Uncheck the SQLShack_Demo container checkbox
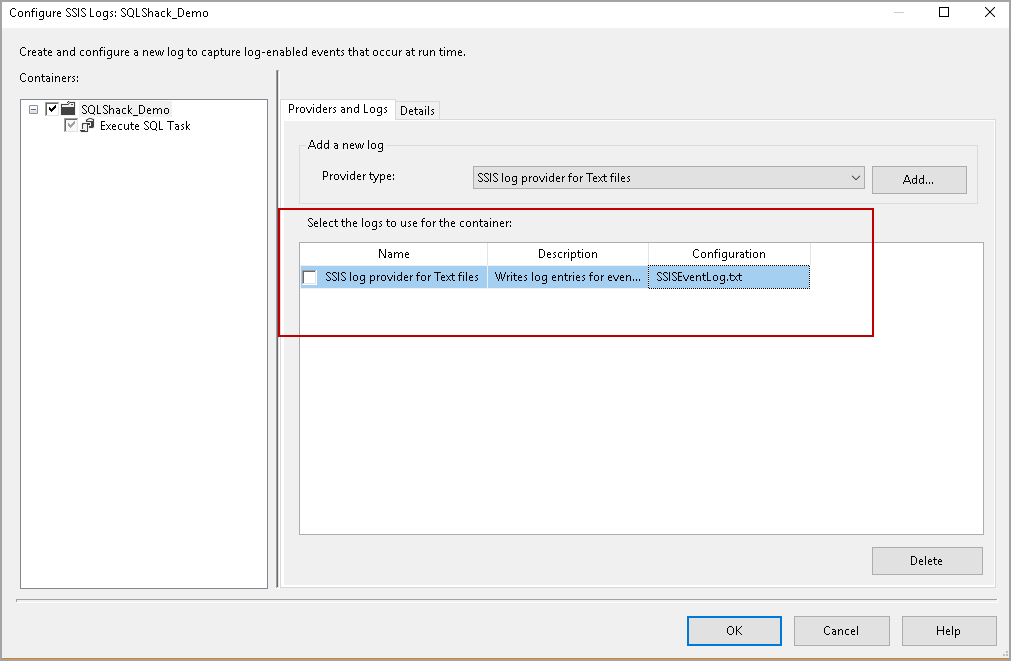This screenshot has width=1011, height=661. pos(52,109)
